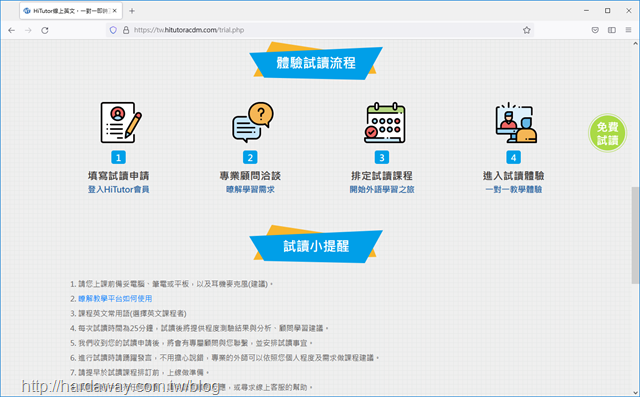Image resolution: width=640 pixels, height=397 pixels.
Task: Go back with the browser back arrow
Action: pos(11,30)
